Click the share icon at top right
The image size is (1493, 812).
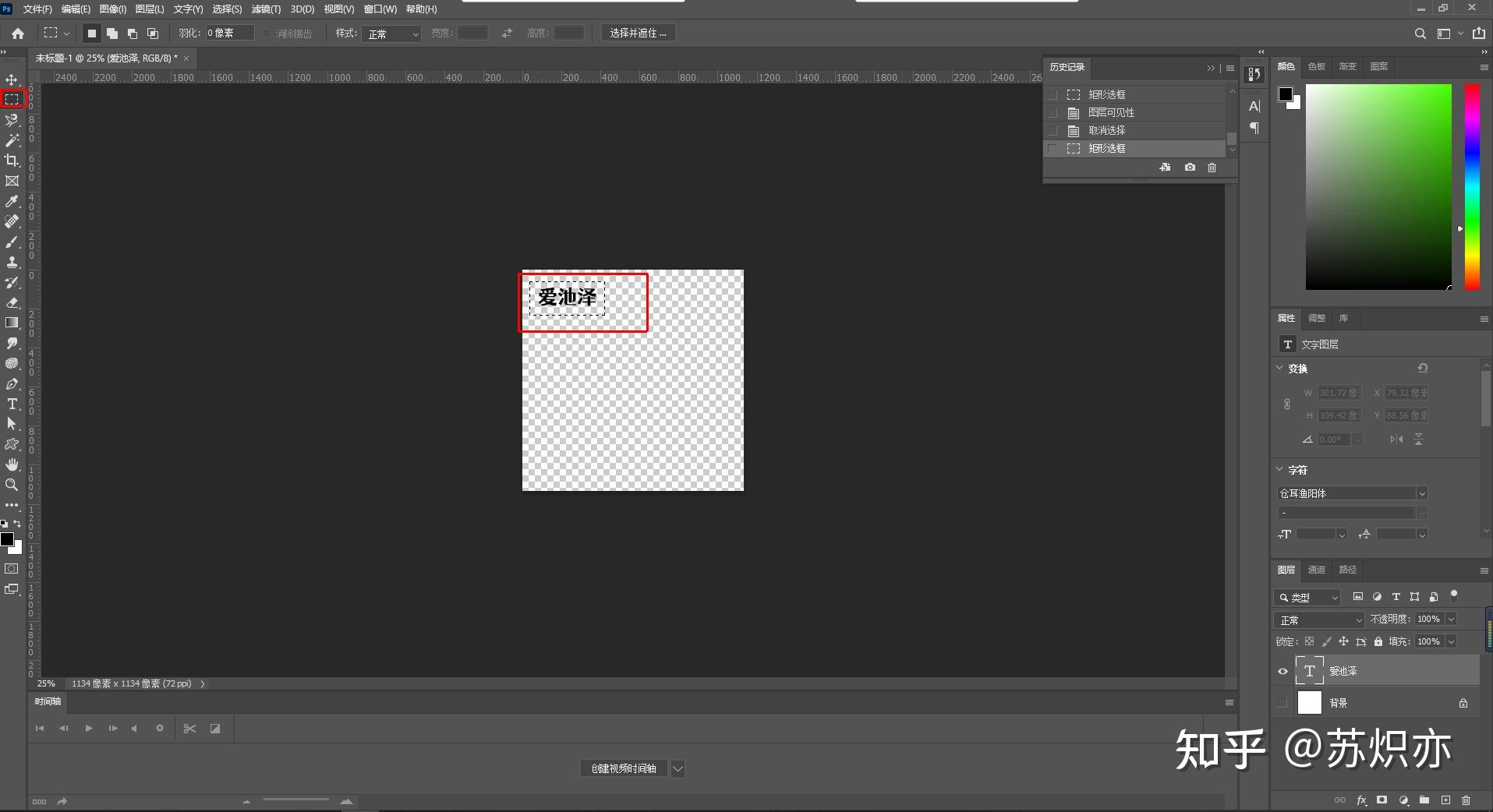point(1478,34)
